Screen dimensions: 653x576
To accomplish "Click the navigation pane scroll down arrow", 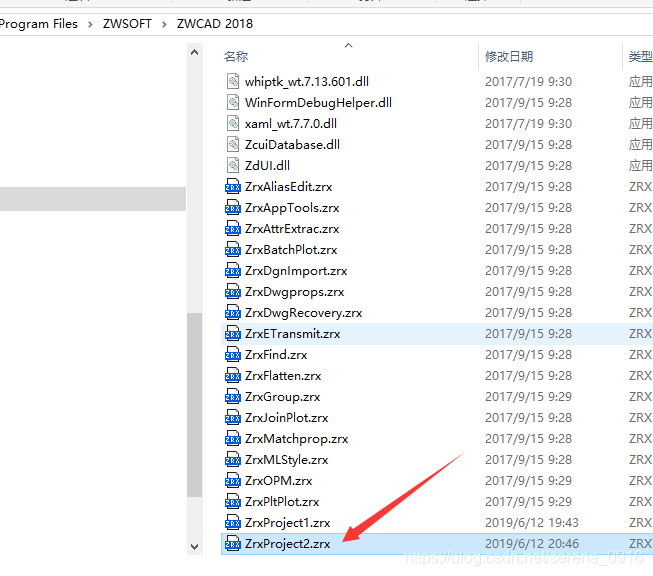I will click(x=194, y=546).
